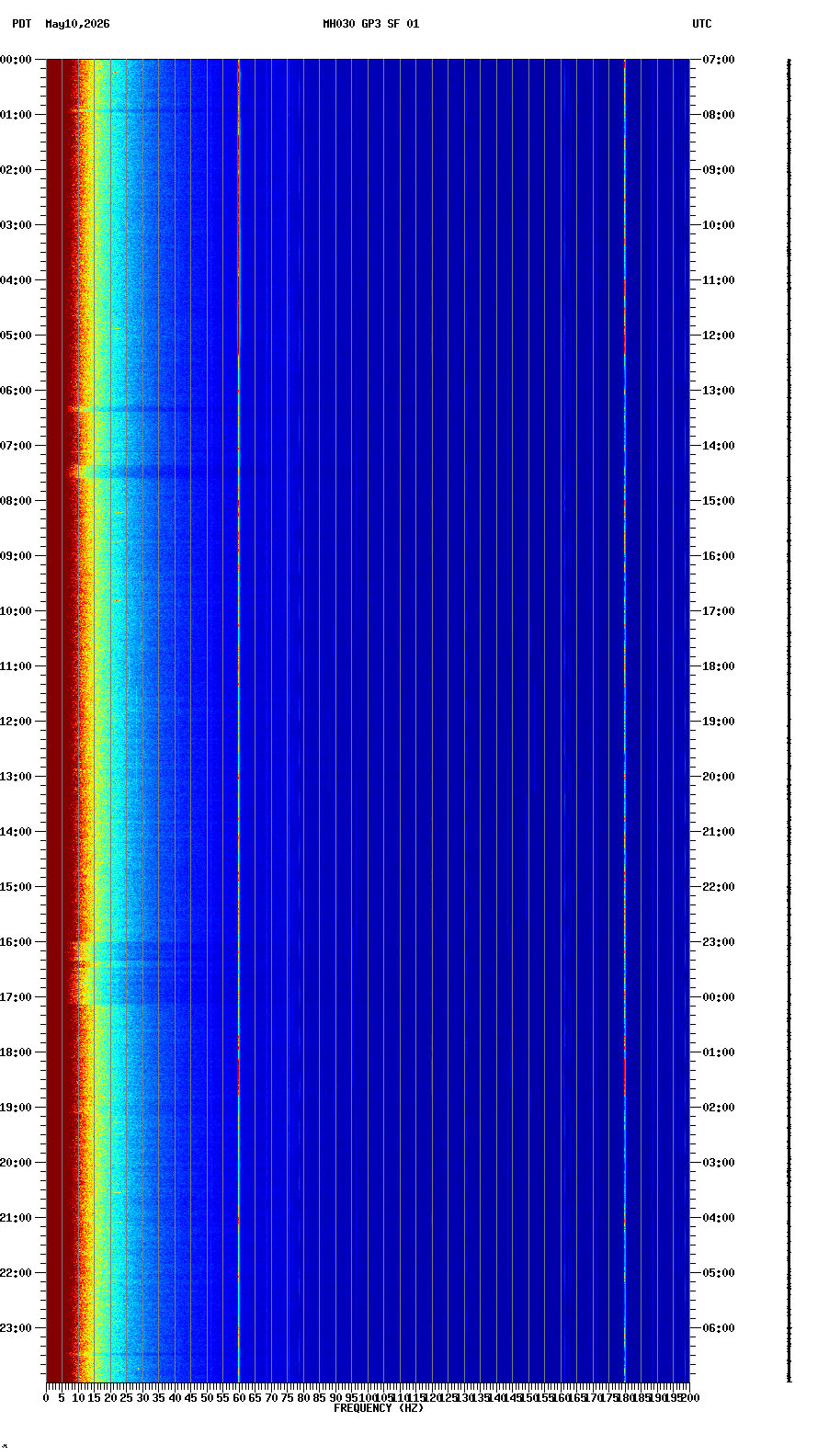The image size is (829, 1456).
Task: Select the 23:00 UTC time label
Action: click(719, 942)
